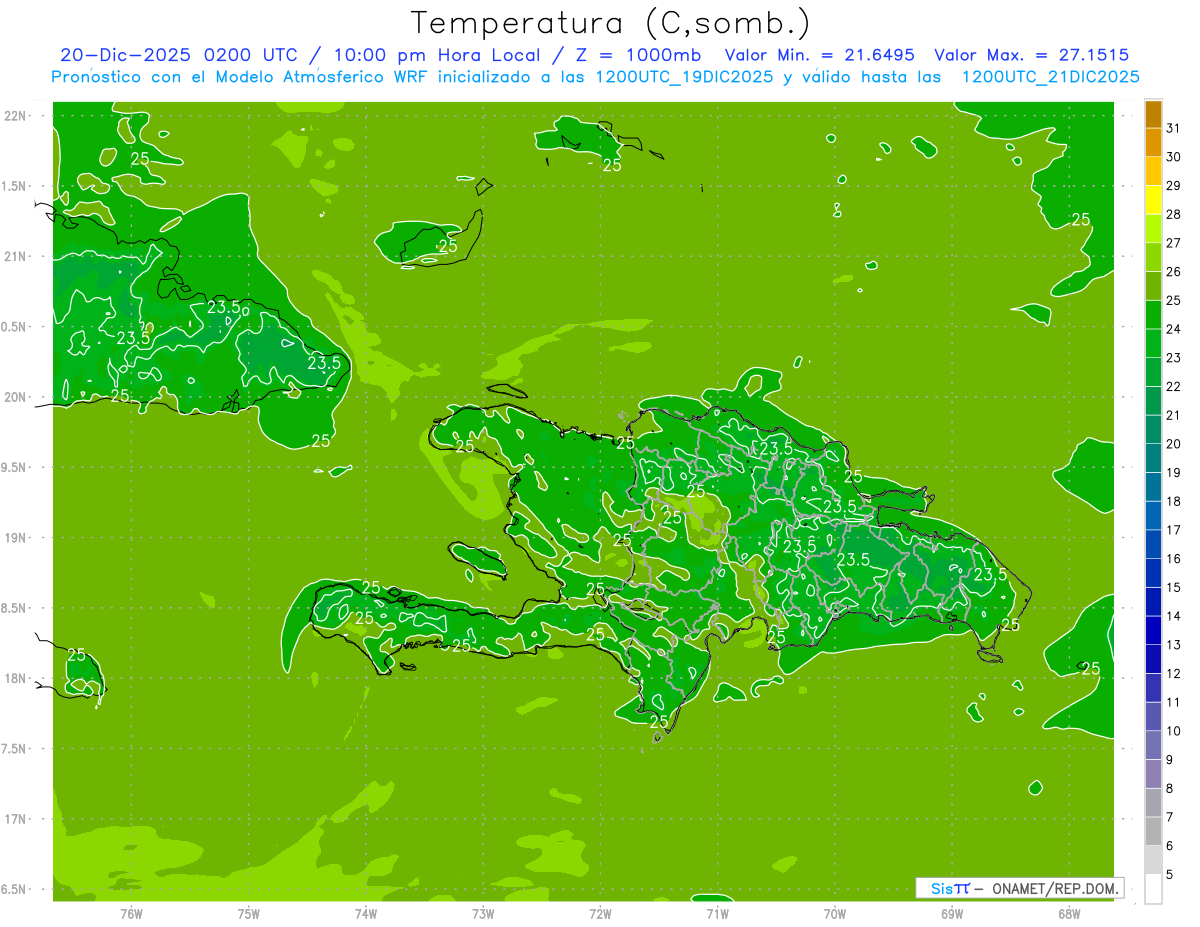Screen dimensions: 1200x927
Task: Click the legend value 14
Action: (1173, 616)
